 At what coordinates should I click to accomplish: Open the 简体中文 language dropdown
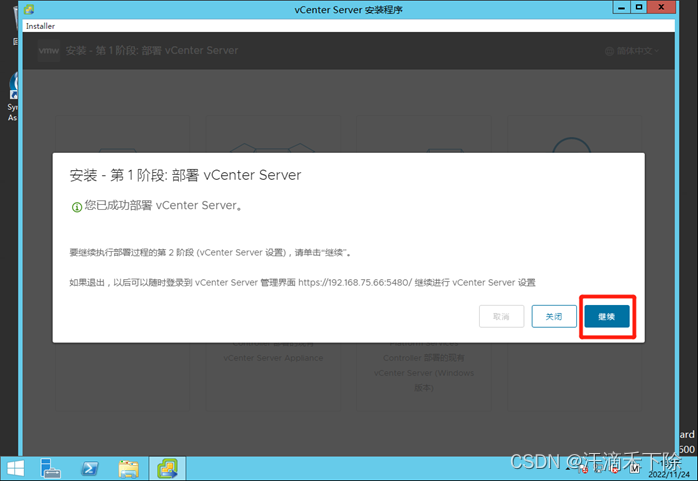point(632,51)
